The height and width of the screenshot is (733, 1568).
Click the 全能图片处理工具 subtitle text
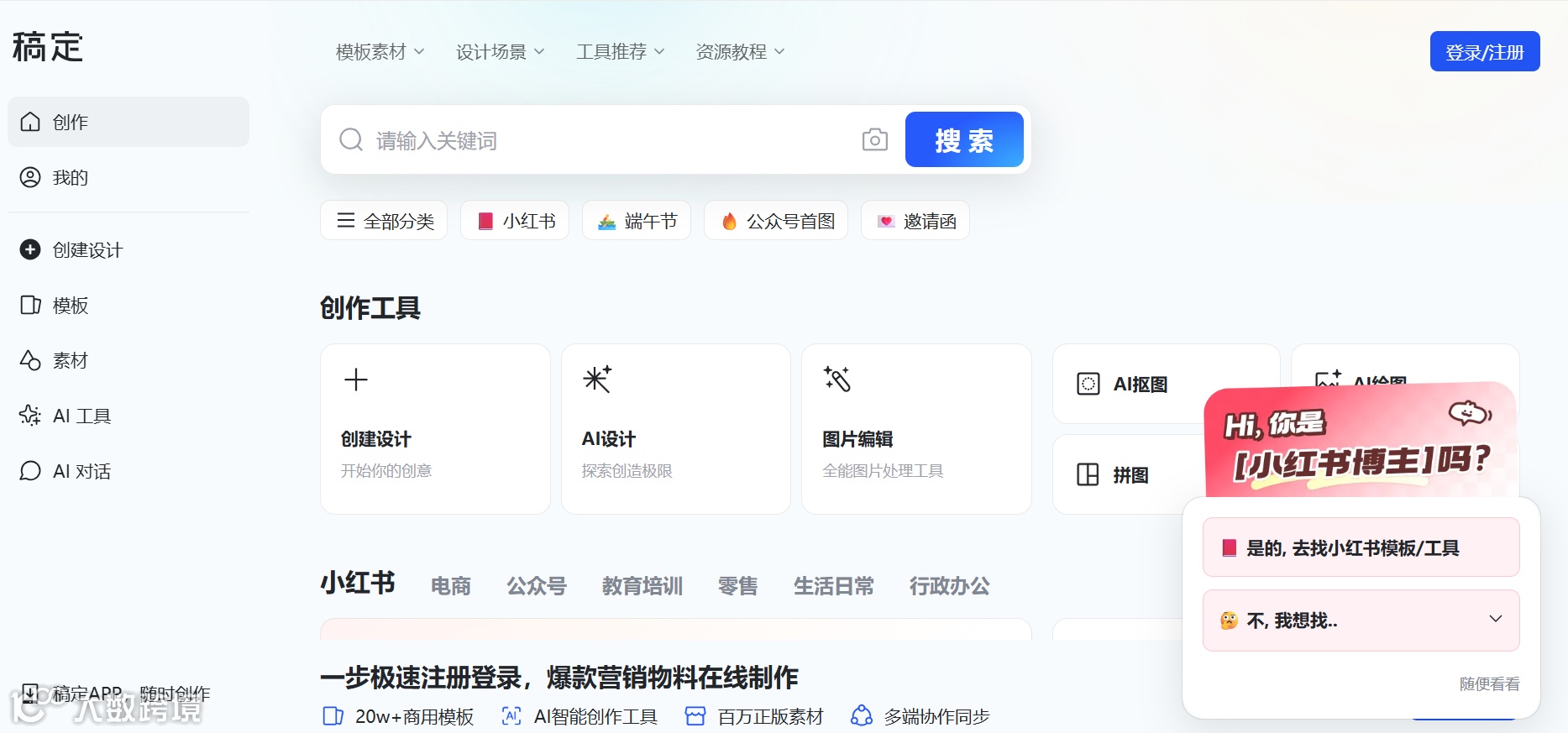point(884,471)
